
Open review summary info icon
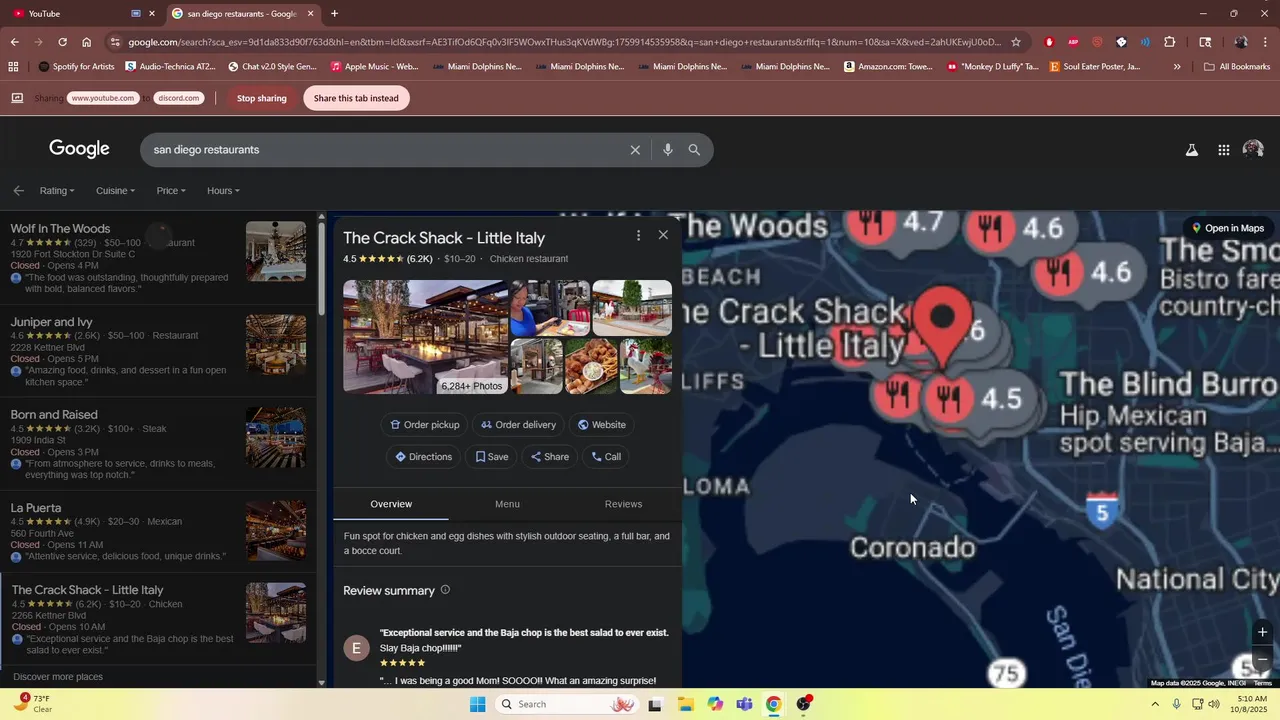(x=445, y=590)
